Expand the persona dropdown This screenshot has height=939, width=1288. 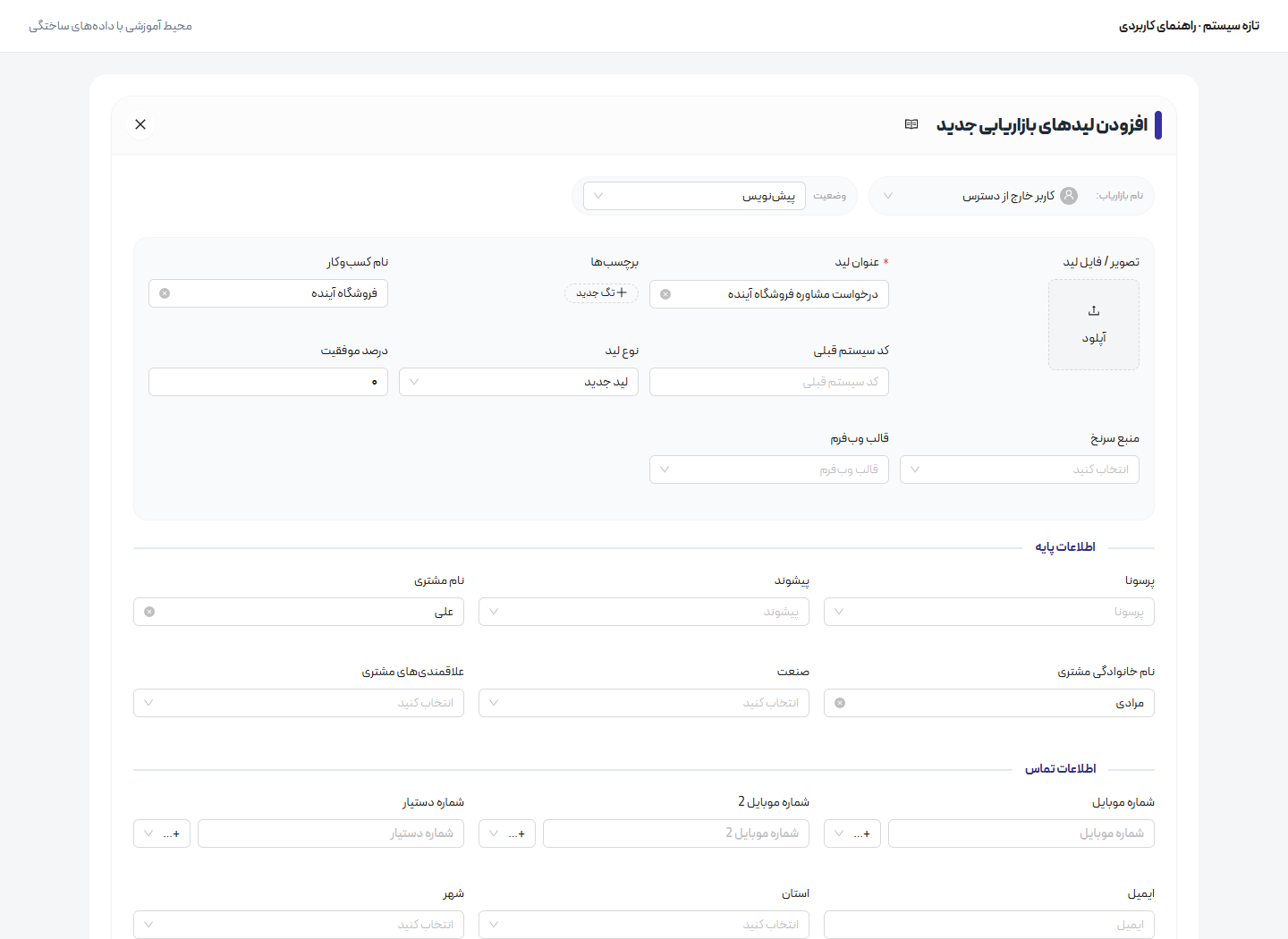[989, 612]
